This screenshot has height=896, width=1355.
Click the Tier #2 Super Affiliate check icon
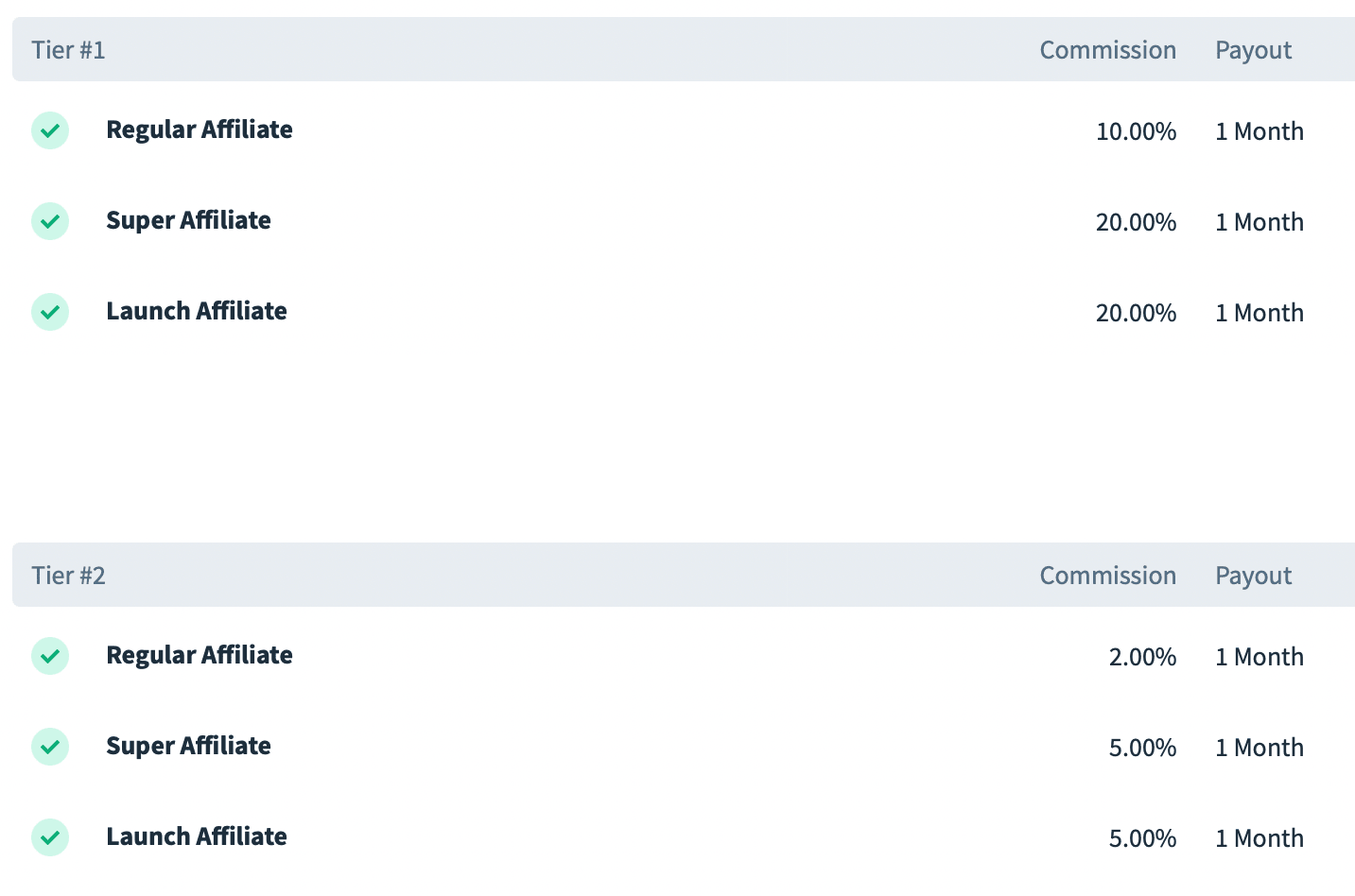[50, 747]
